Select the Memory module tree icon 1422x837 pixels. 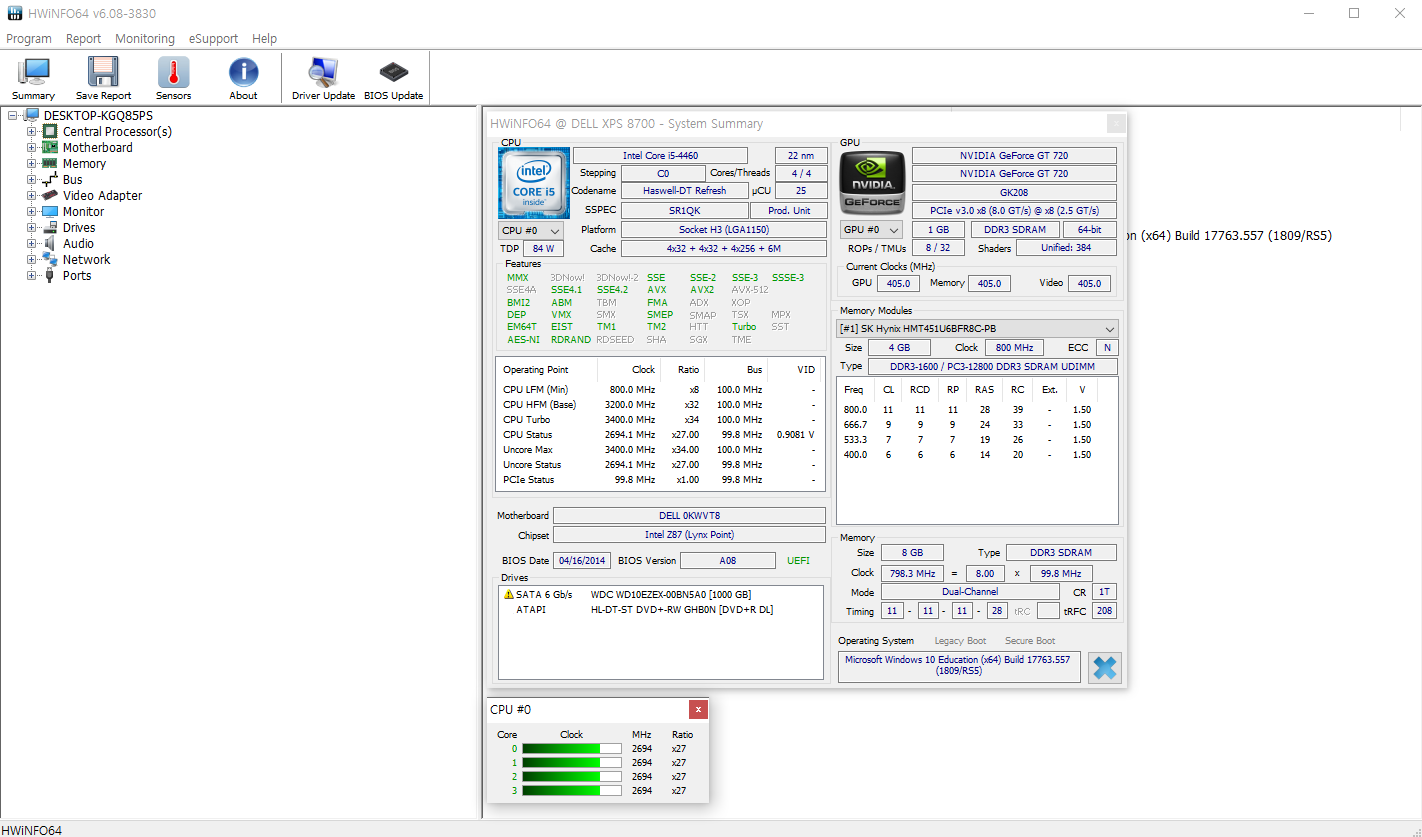point(50,163)
